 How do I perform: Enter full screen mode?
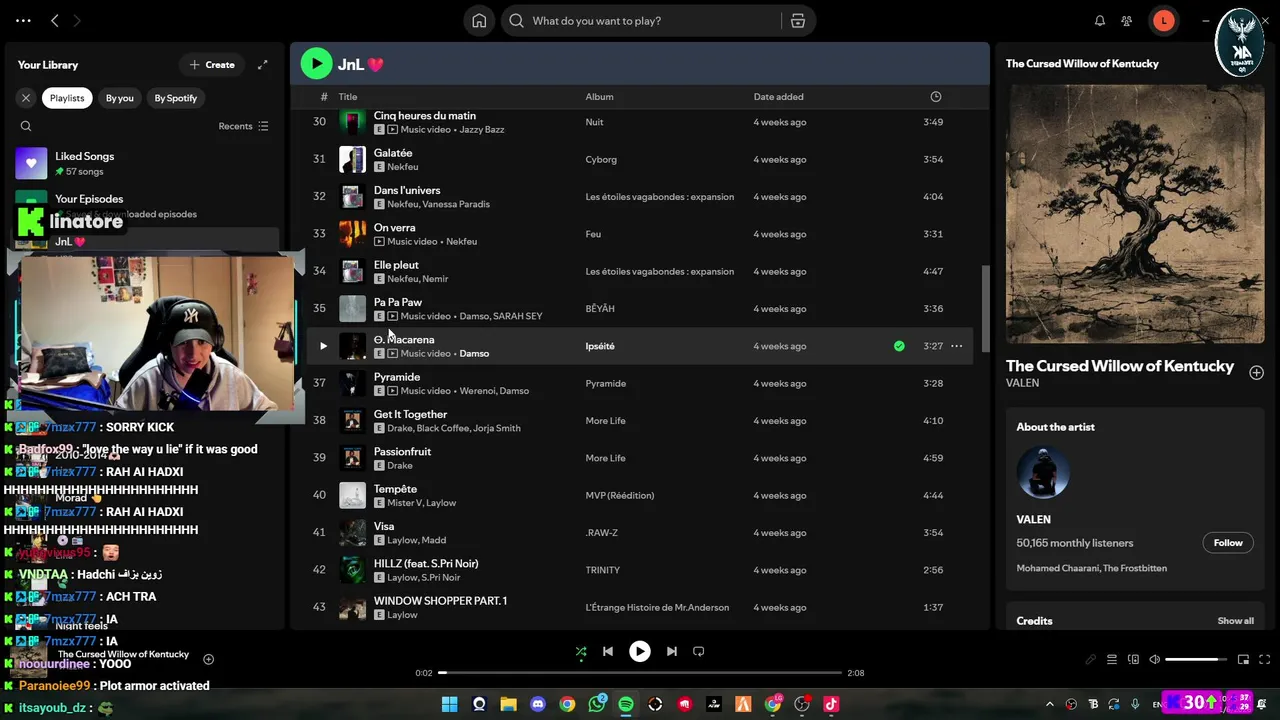tap(1265, 660)
